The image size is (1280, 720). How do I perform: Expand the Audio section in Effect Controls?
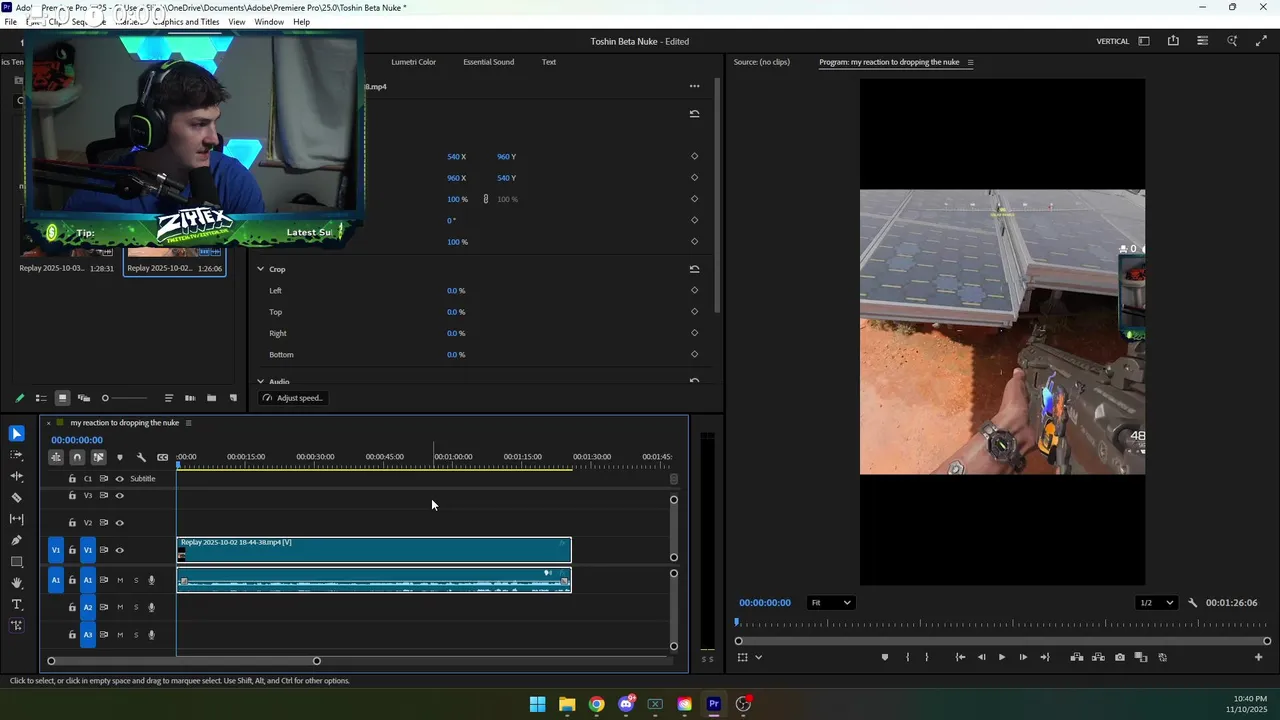260,381
